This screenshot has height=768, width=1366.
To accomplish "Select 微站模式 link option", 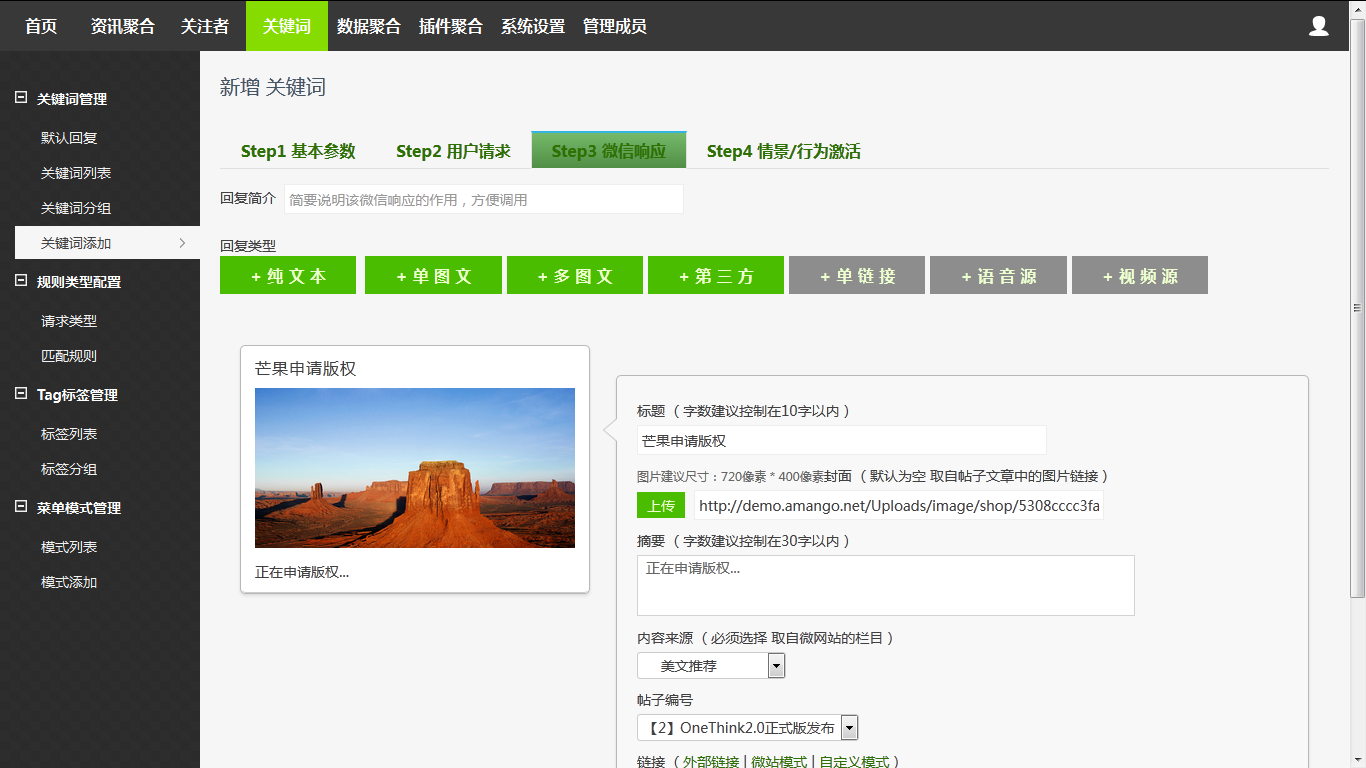I will tap(778, 761).
